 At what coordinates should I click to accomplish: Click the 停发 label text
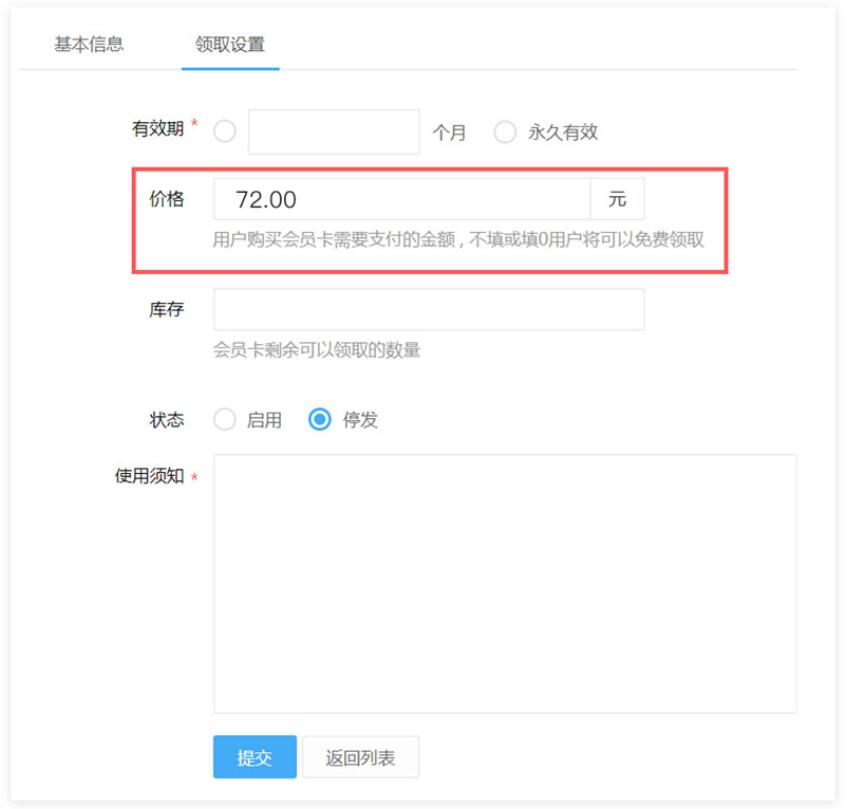(x=360, y=420)
